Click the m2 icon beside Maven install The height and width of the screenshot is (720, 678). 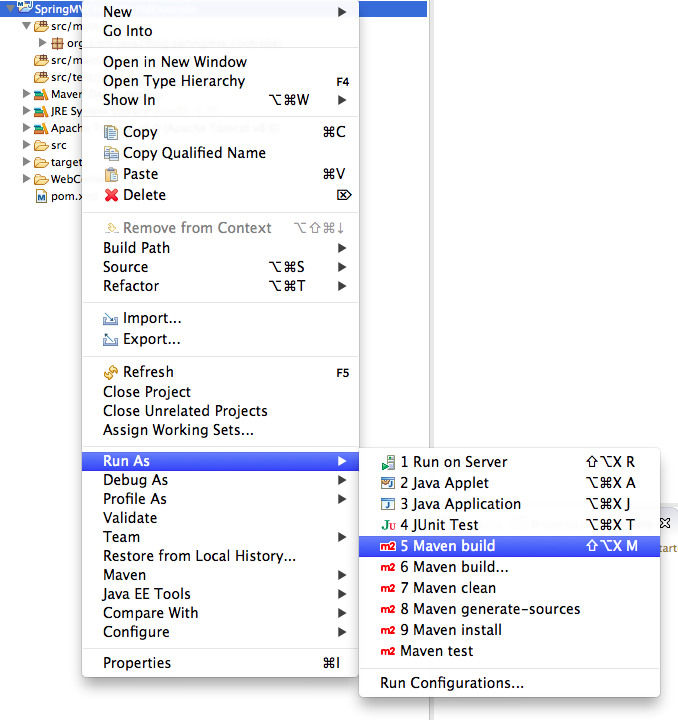388,631
